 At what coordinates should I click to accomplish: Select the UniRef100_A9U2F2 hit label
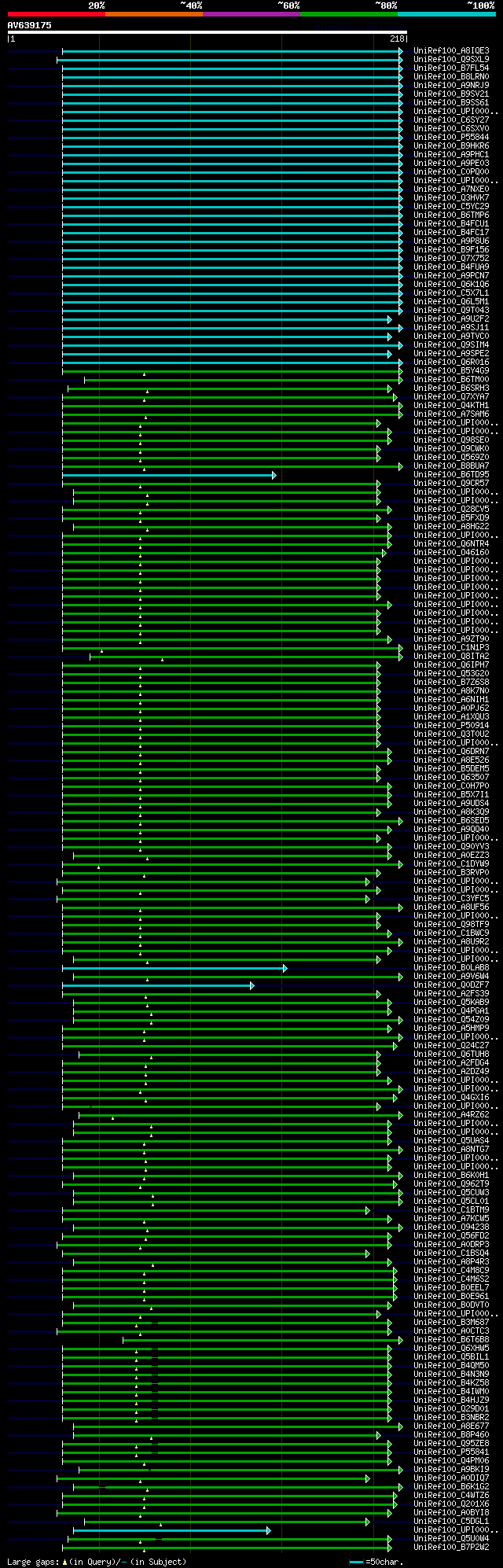[x=451, y=318]
